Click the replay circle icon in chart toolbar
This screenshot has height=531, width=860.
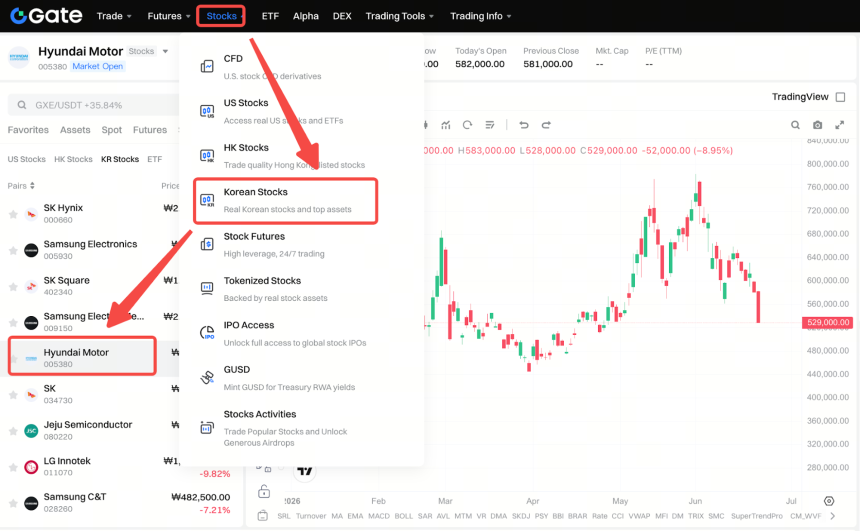467,125
